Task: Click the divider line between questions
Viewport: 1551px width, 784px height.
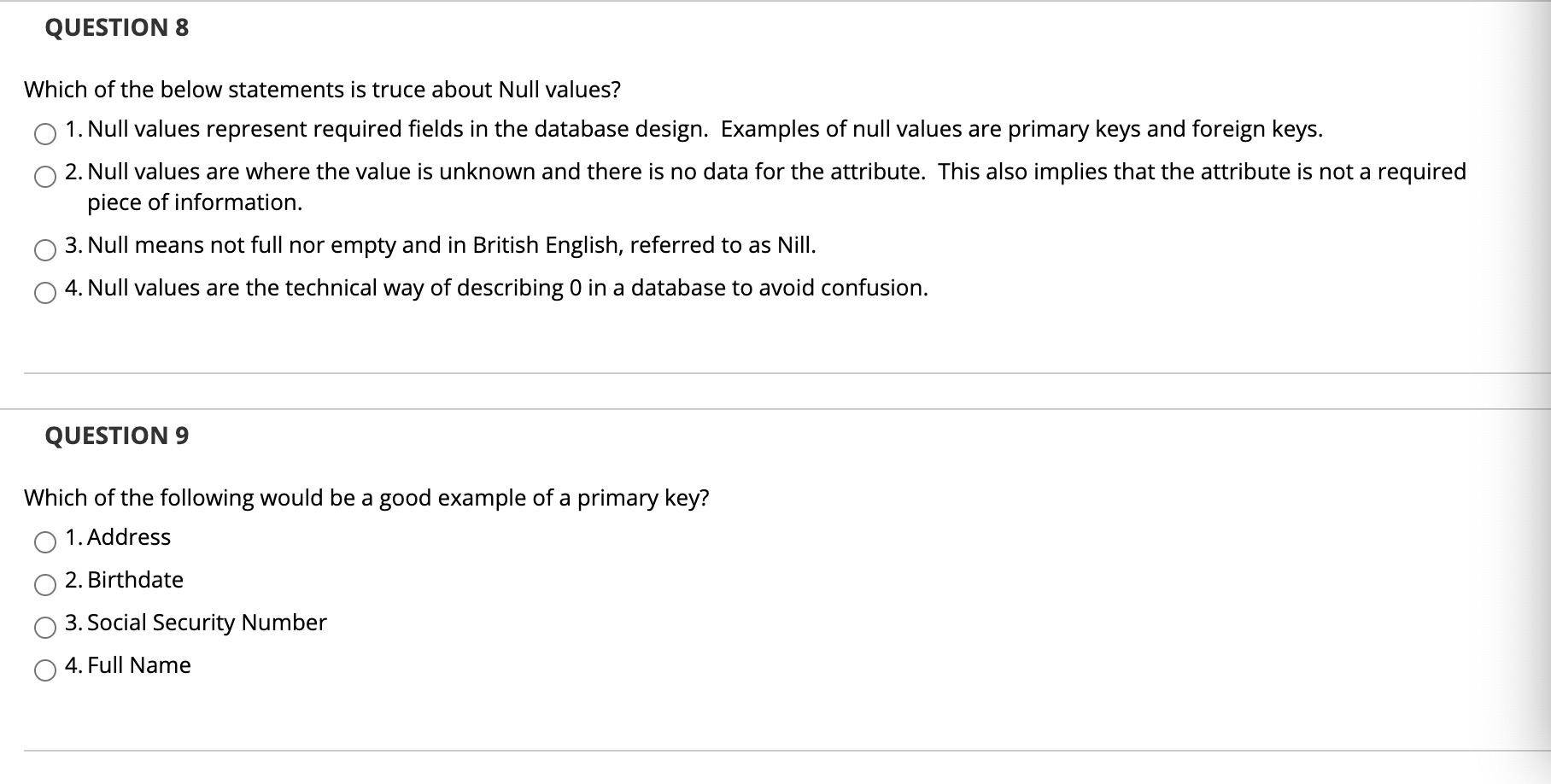Action: [x=769, y=371]
